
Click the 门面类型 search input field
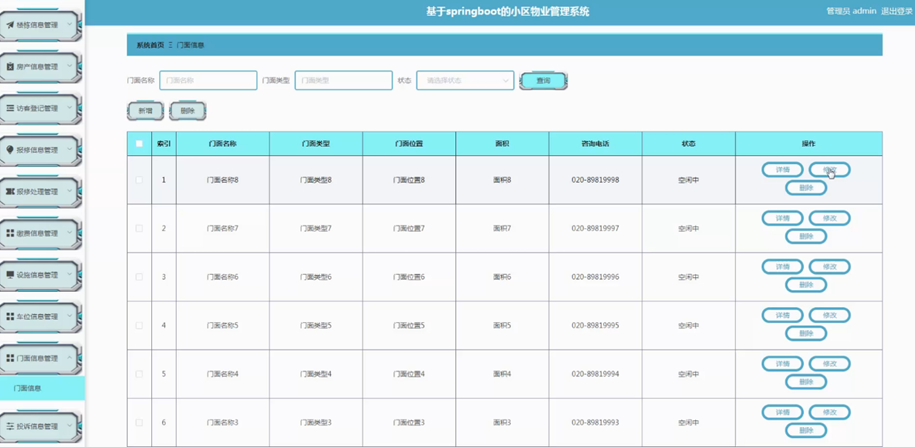point(343,81)
